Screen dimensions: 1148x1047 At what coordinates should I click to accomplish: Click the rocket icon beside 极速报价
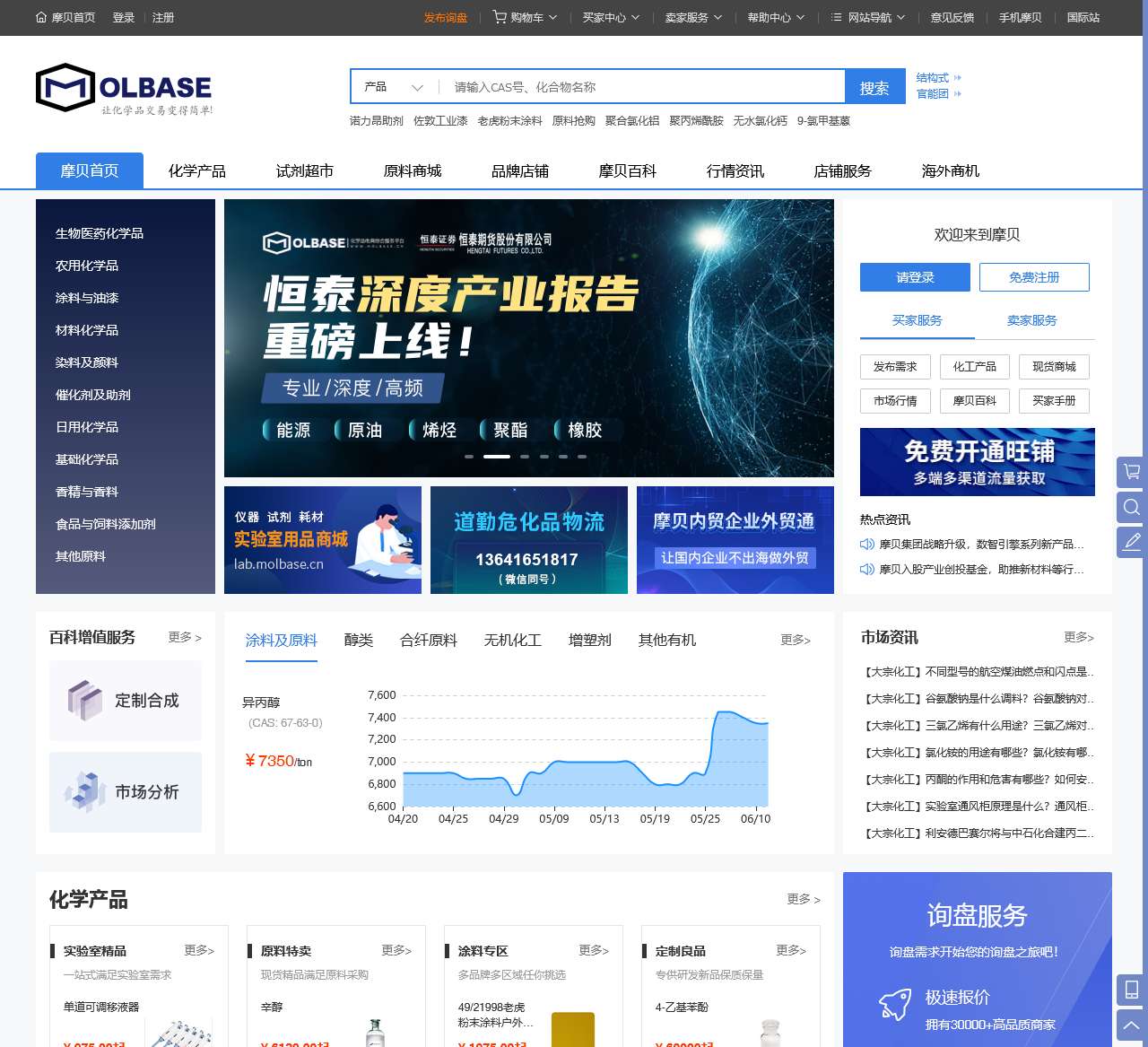tap(895, 1005)
